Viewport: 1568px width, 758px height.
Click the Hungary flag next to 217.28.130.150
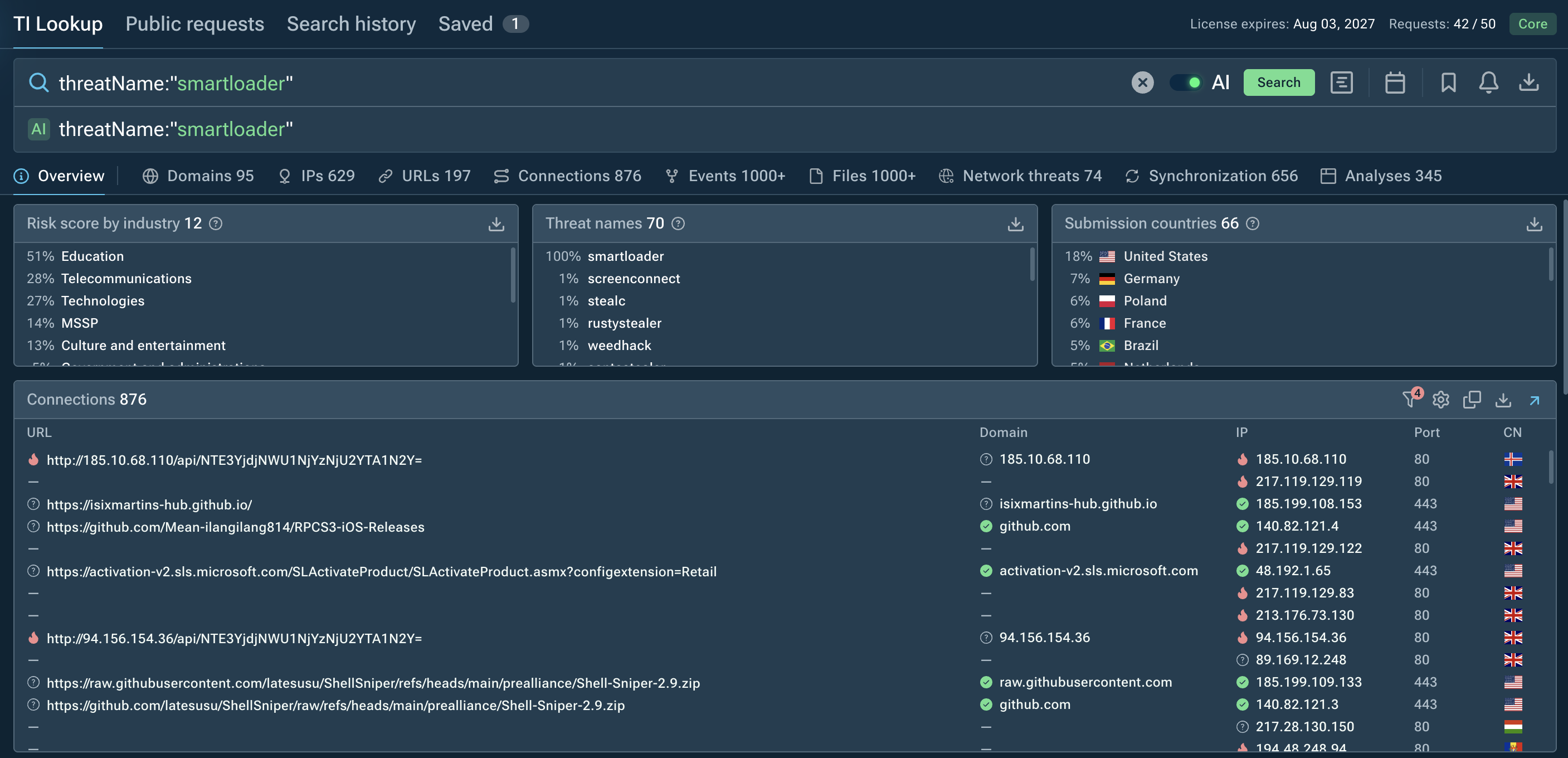point(1513,726)
